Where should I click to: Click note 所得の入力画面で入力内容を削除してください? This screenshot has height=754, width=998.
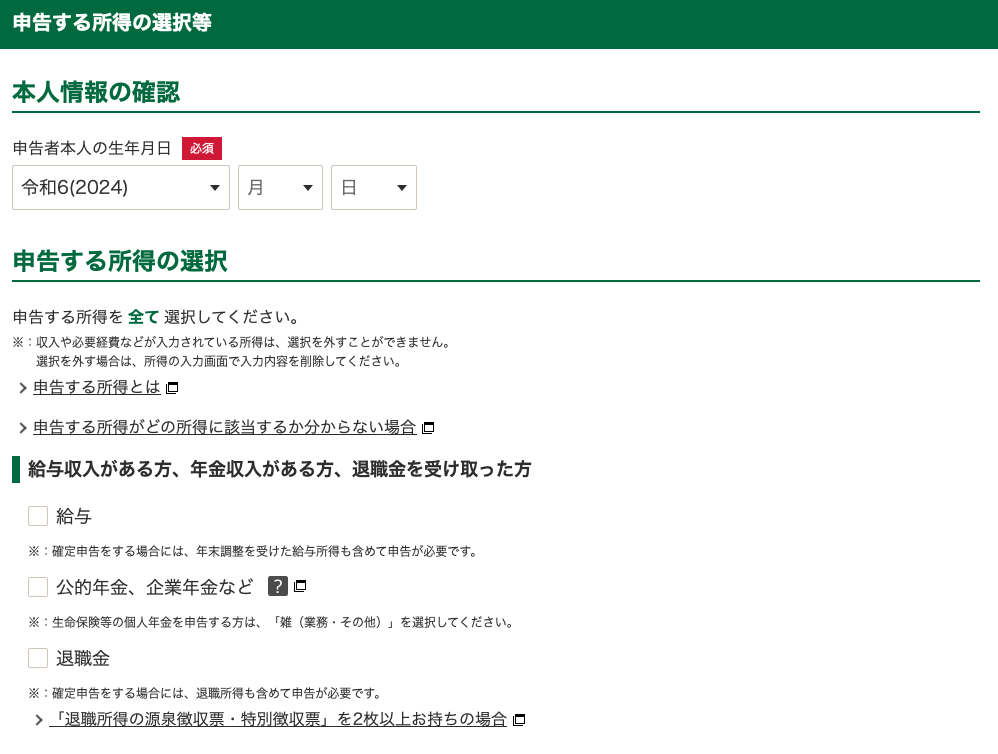[220, 361]
